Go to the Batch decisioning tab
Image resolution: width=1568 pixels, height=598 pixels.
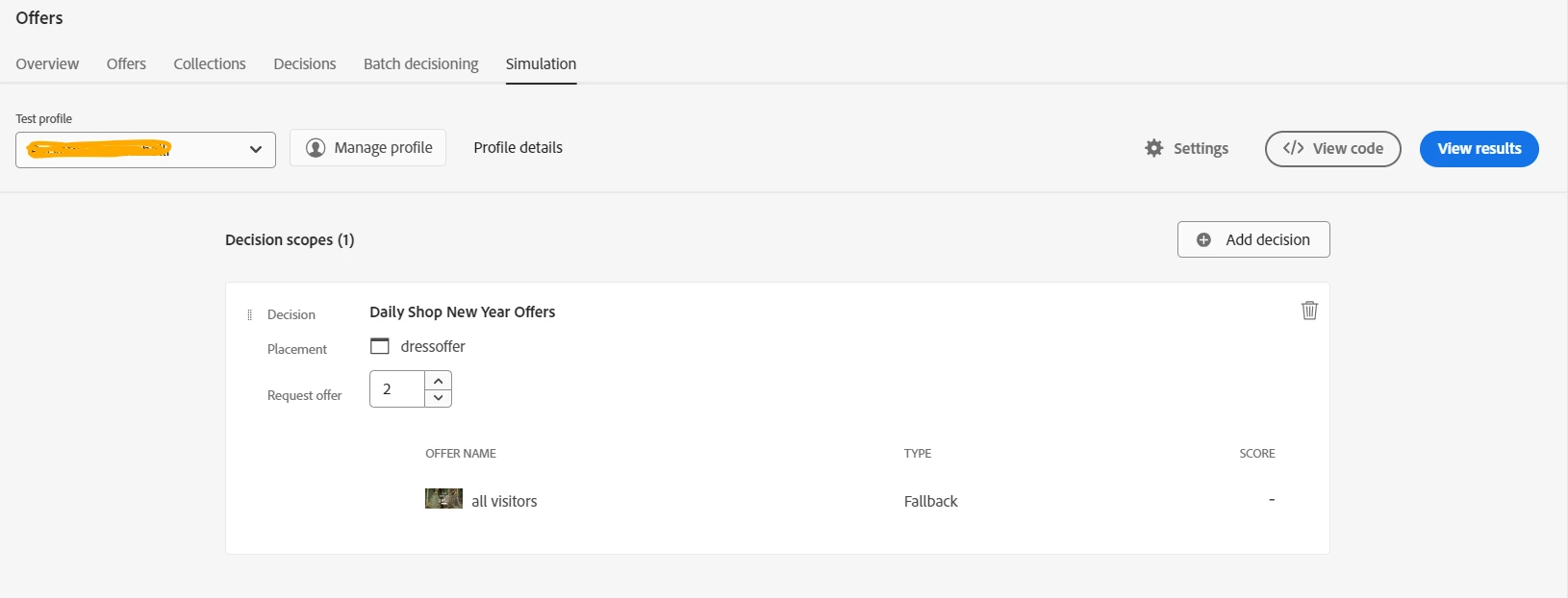coord(420,63)
